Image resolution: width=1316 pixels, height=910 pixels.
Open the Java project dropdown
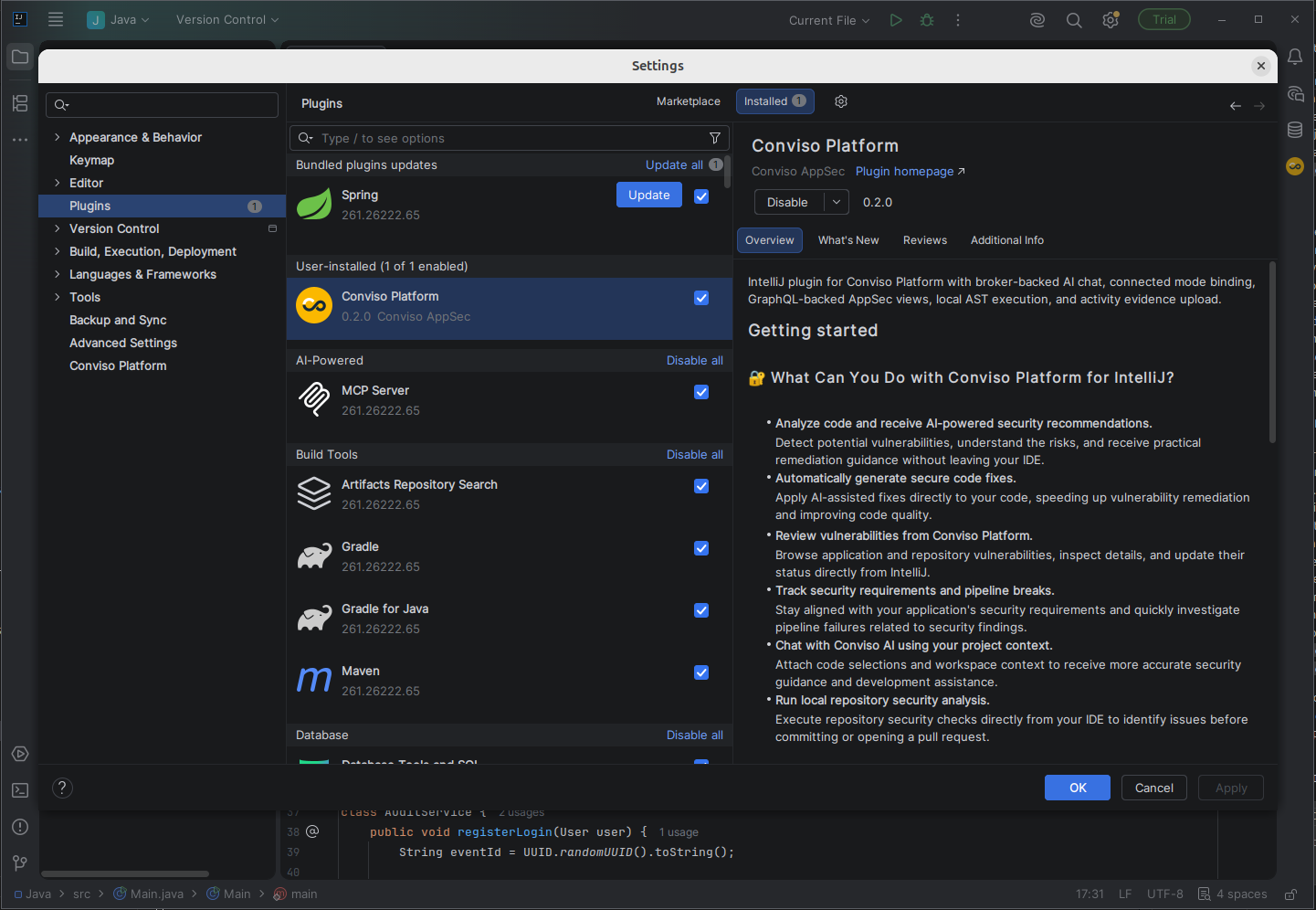point(119,19)
